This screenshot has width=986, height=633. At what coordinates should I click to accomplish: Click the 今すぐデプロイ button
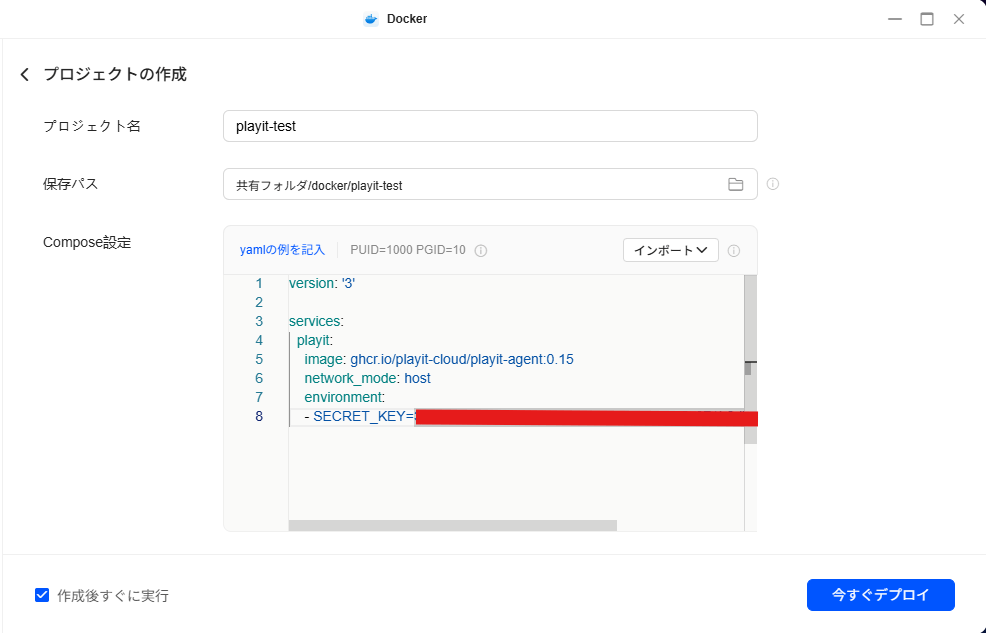[880, 595]
